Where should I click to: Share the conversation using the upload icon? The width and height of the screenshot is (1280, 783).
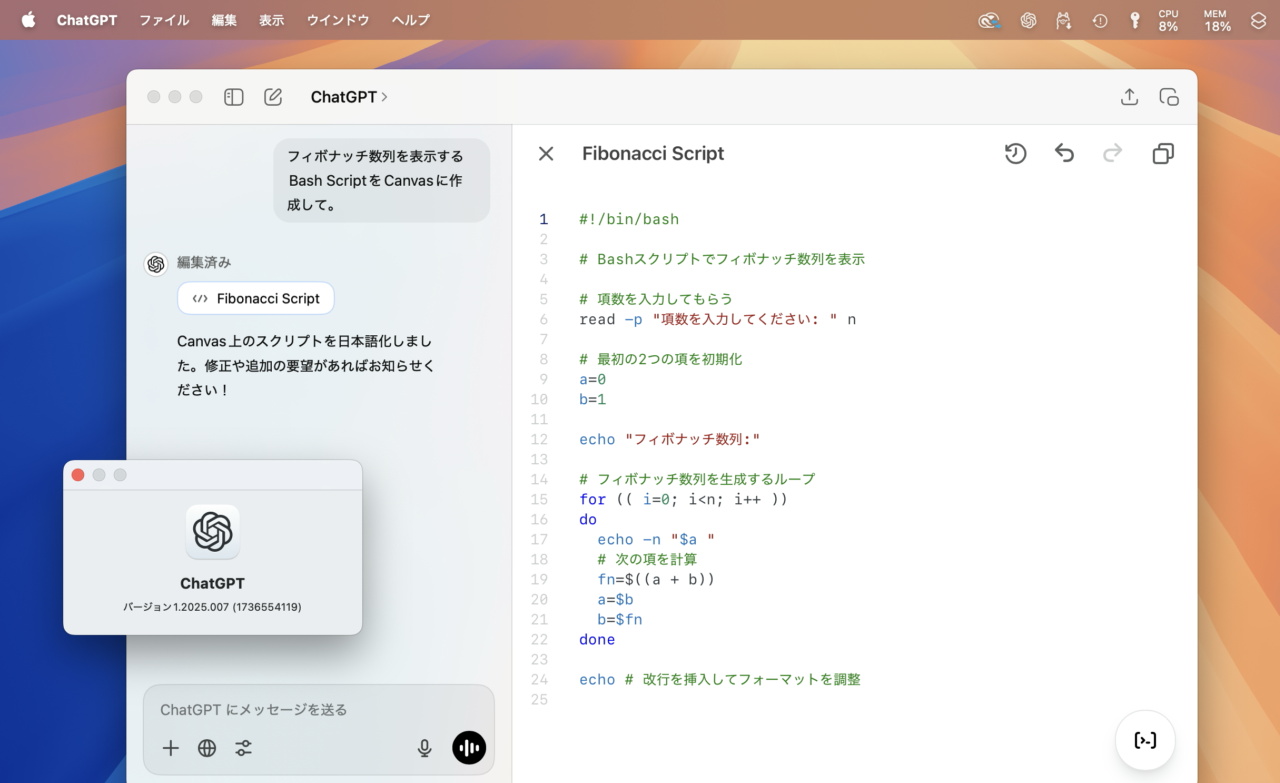1129,97
